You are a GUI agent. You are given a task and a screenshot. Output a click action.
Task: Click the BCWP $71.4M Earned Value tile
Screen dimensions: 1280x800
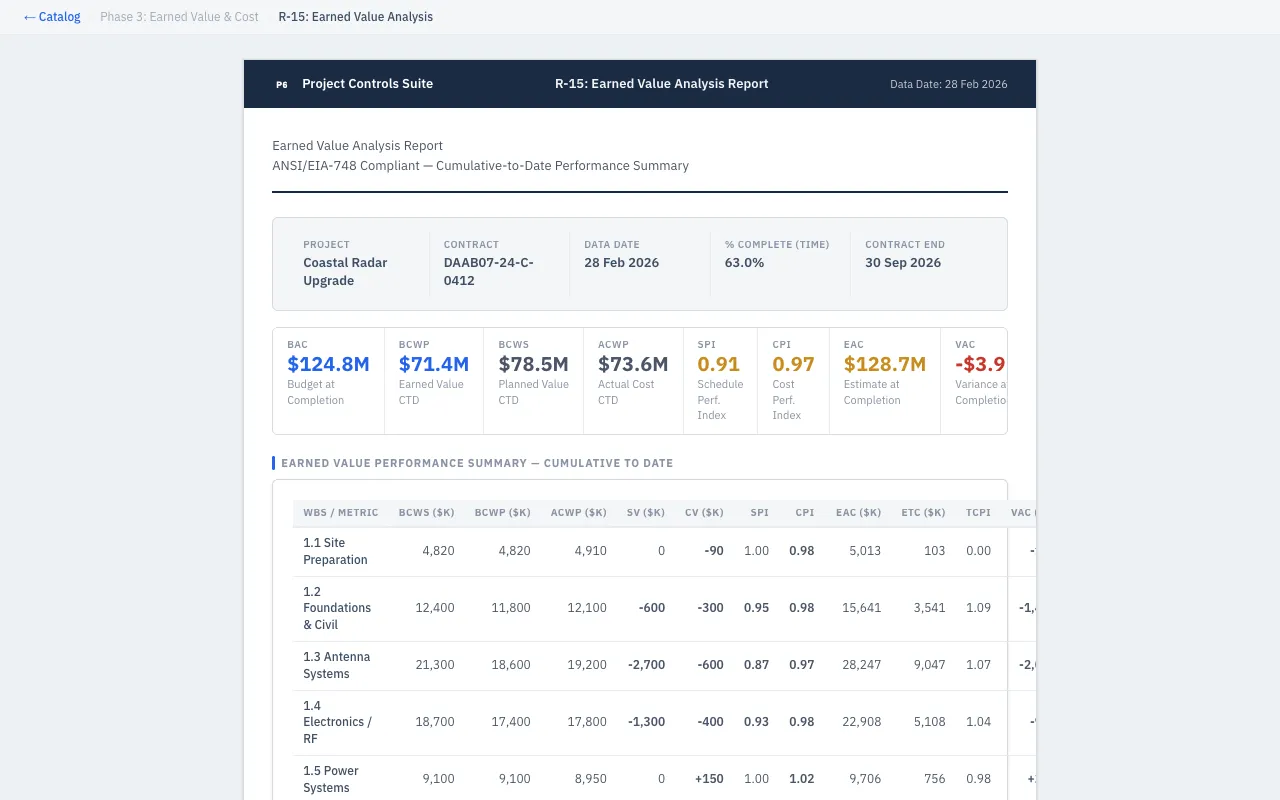[433, 380]
